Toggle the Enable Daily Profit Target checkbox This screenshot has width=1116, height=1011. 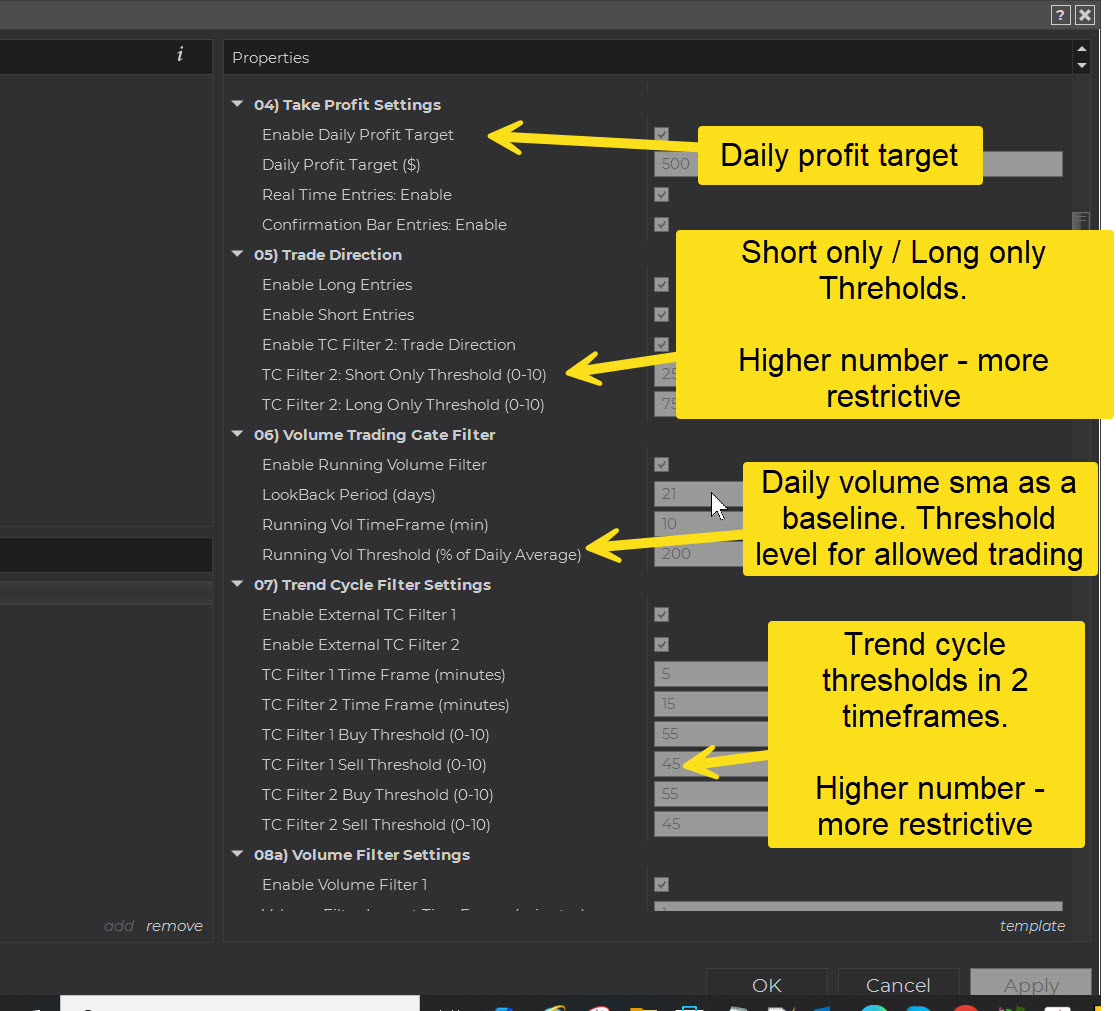pos(661,135)
